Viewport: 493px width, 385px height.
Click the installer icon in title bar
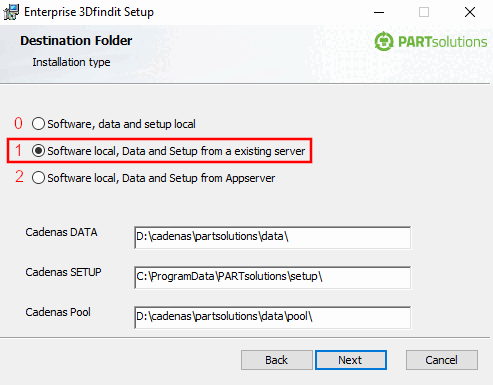(11, 12)
